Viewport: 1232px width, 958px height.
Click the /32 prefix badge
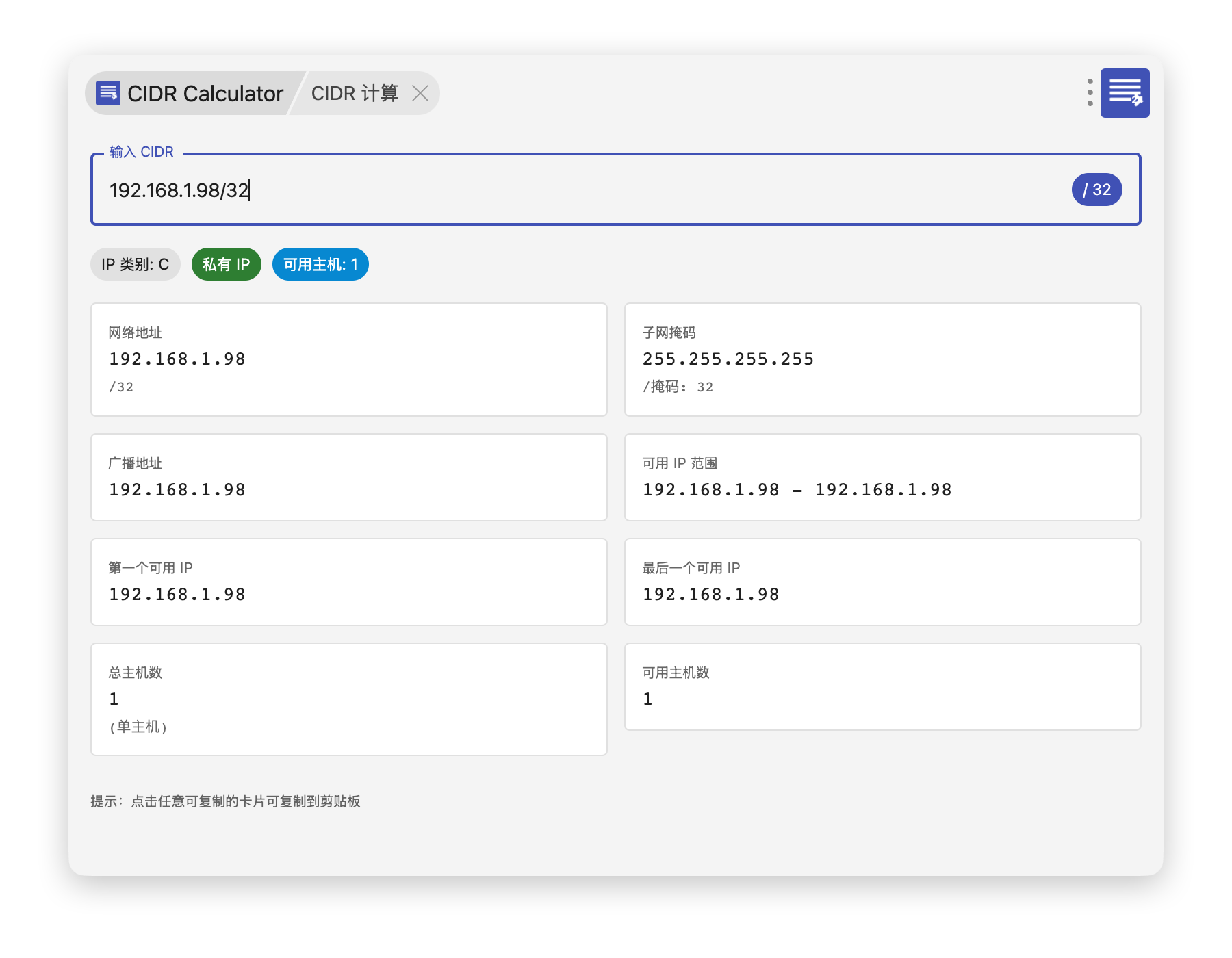click(x=1096, y=190)
